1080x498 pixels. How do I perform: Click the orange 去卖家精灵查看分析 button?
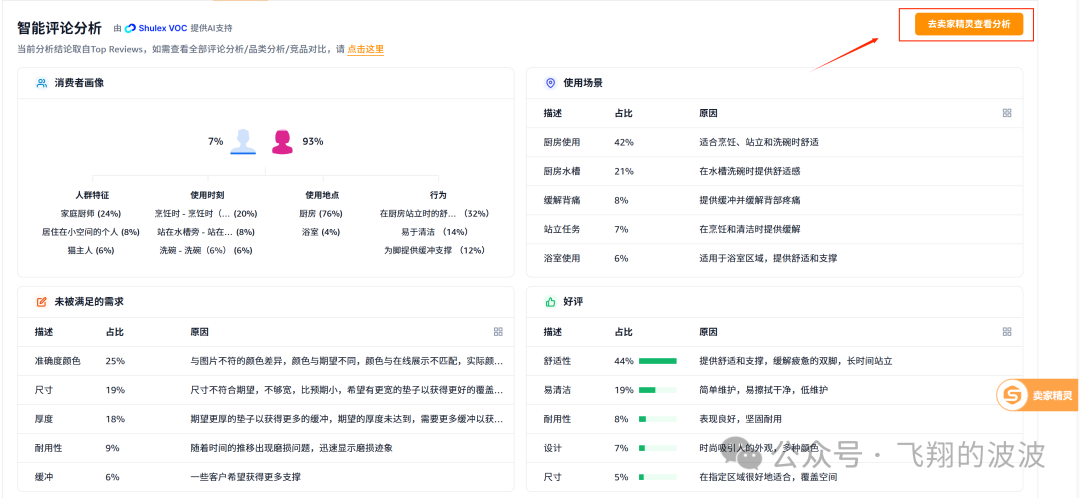pyautogui.click(x=968, y=24)
